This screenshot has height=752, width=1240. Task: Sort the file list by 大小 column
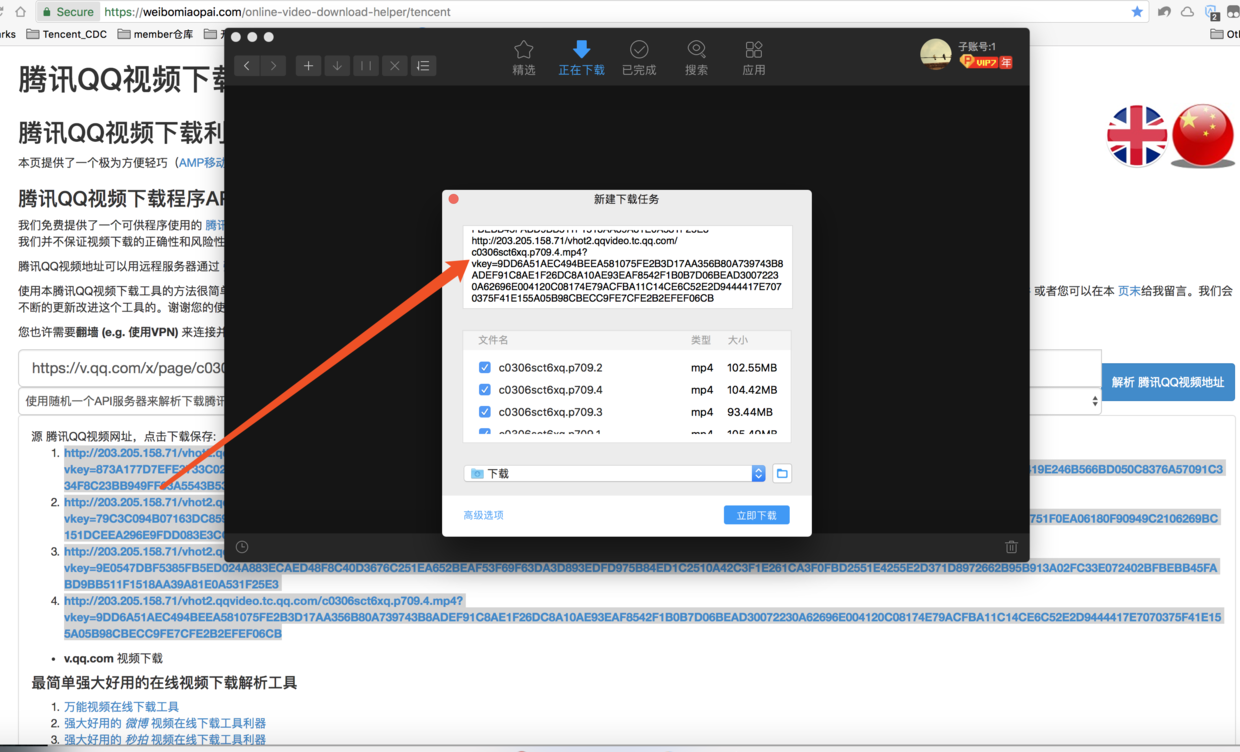coord(738,340)
